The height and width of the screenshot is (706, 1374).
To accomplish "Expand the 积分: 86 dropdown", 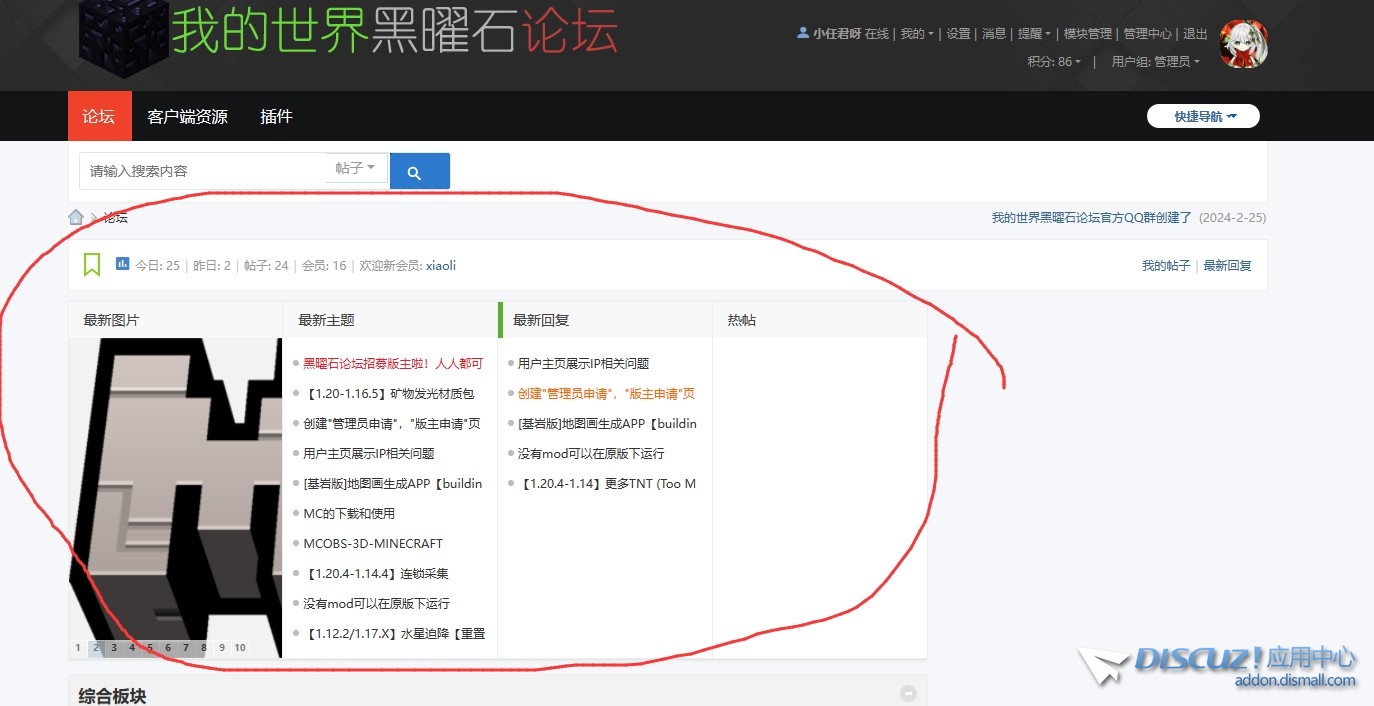I will [1054, 61].
